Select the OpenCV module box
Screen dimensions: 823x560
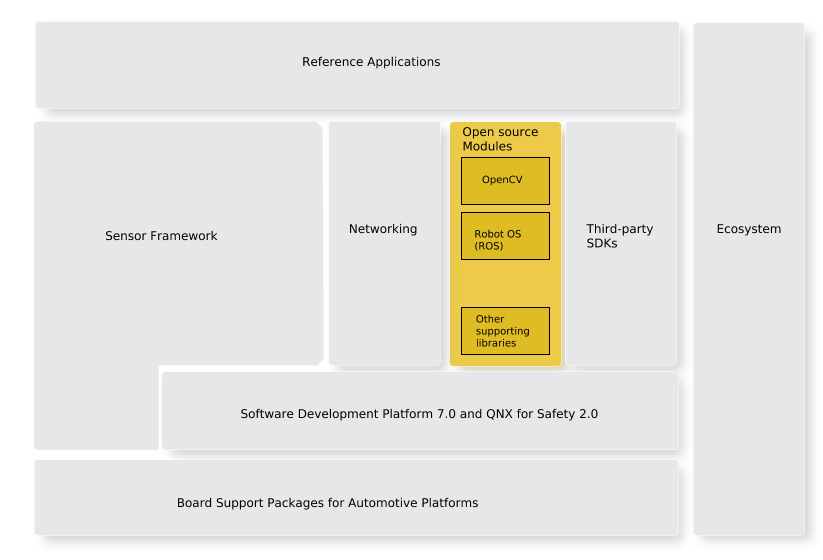coord(505,181)
